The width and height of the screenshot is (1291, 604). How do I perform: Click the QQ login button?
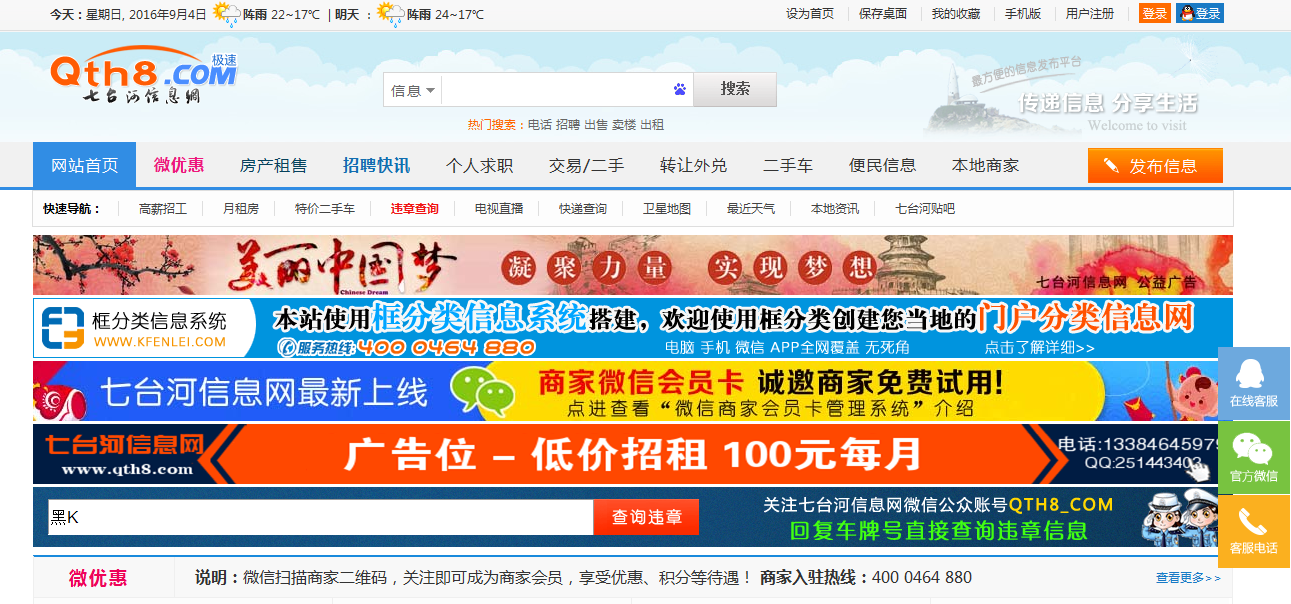[x=1200, y=14]
